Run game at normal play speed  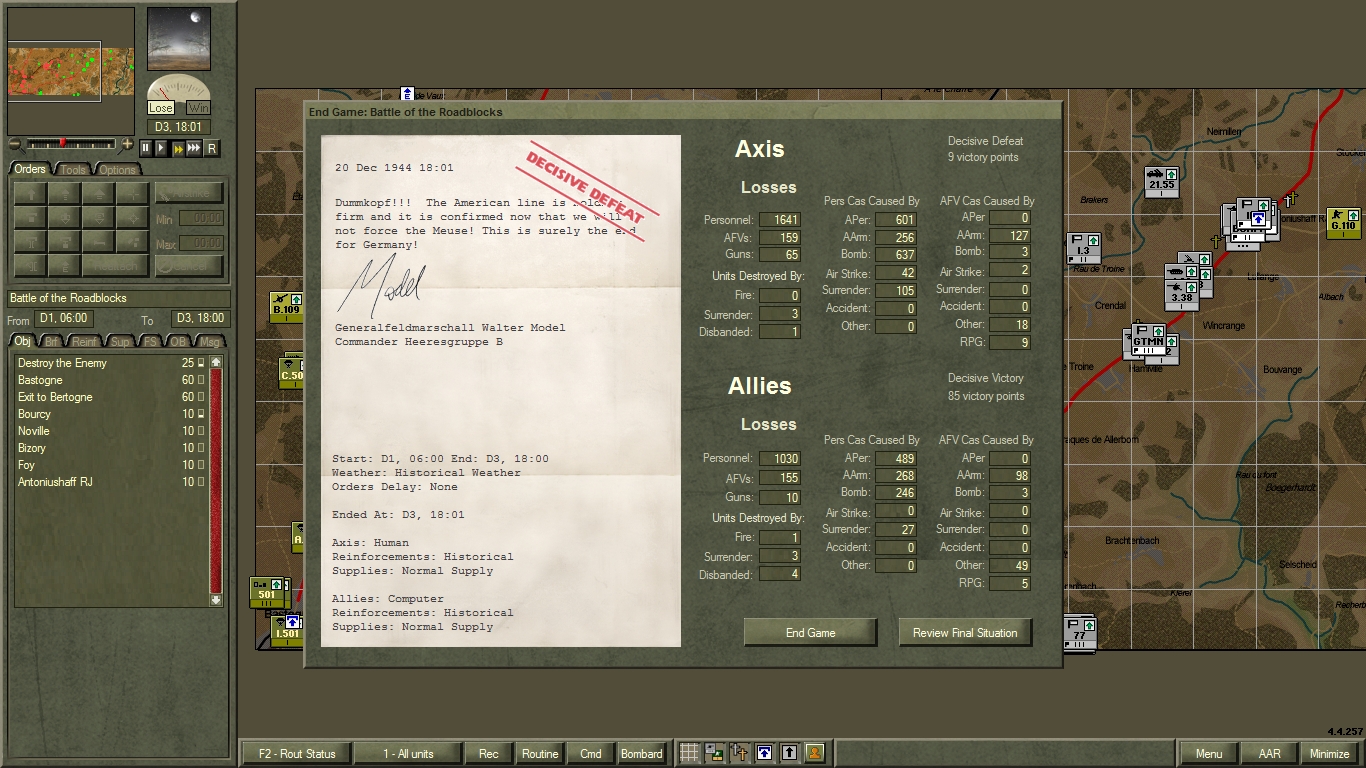[161, 148]
